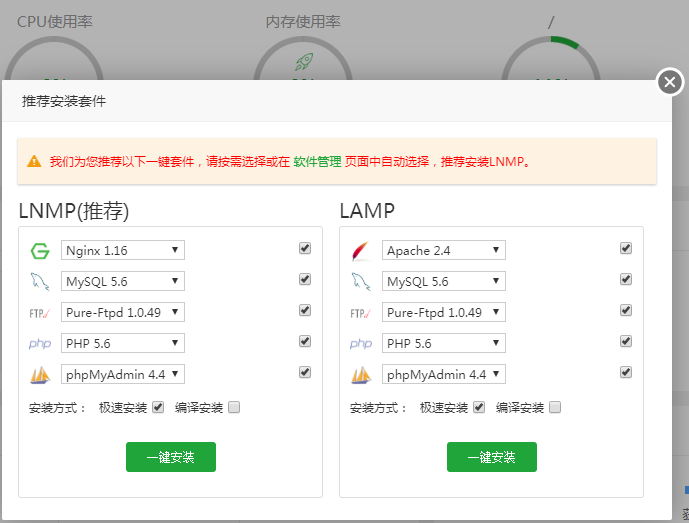This screenshot has width=689, height=523.
Task: Open LNMP MySQL 5.6 version dropdown
Action: 123,281
